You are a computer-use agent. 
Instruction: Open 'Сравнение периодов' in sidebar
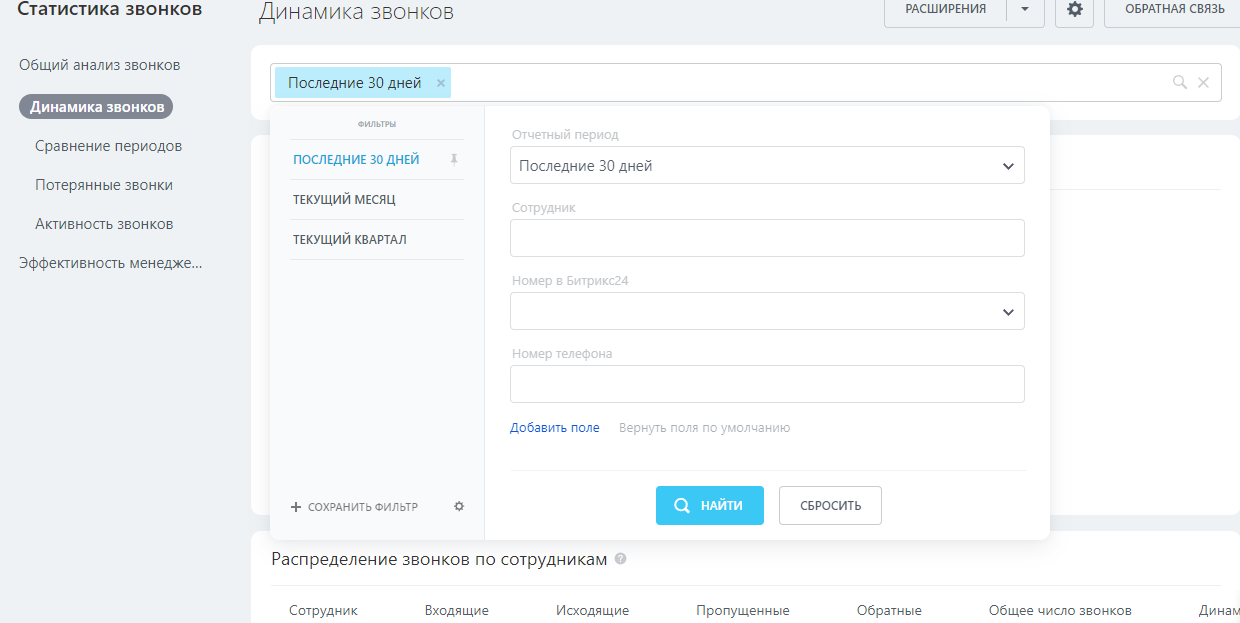108,146
